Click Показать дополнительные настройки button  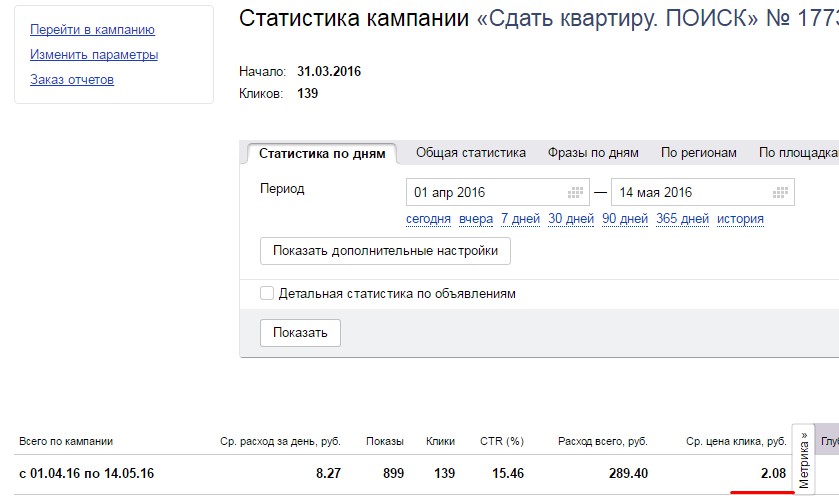tap(385, 251)
